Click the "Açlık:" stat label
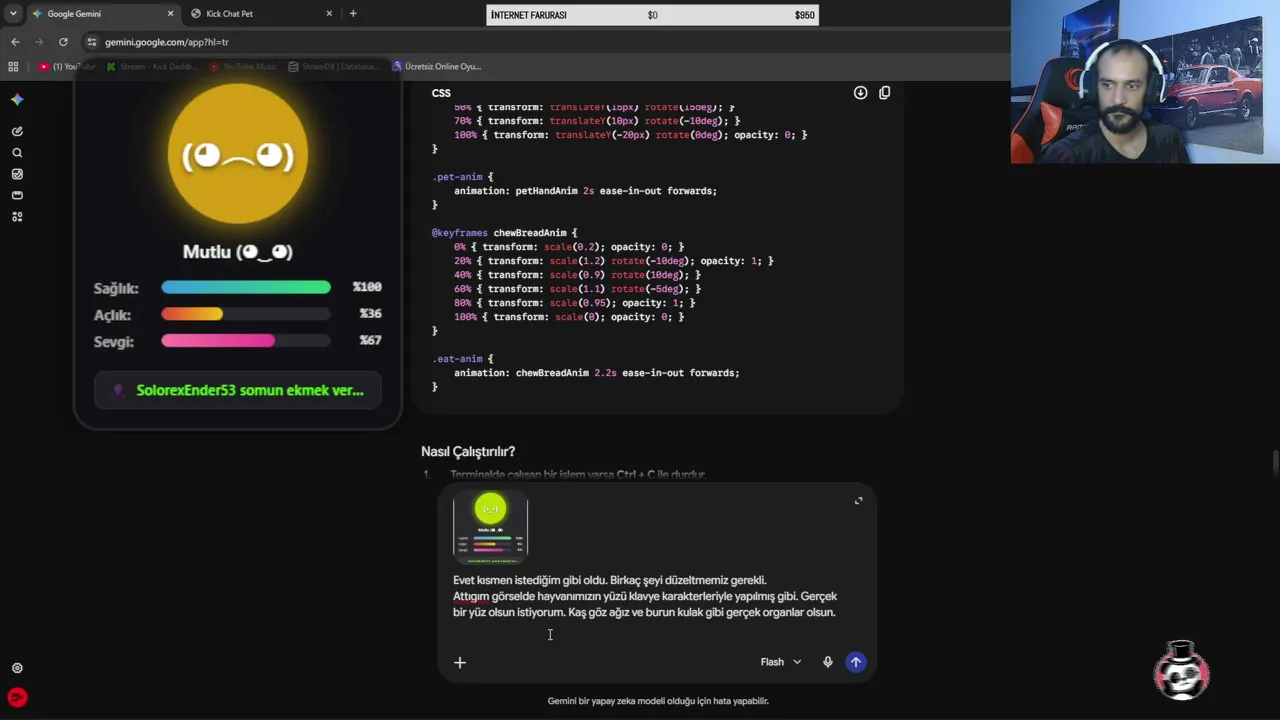Image resolution: width=1280 pixels, height=720 pixels. (112, 315)
